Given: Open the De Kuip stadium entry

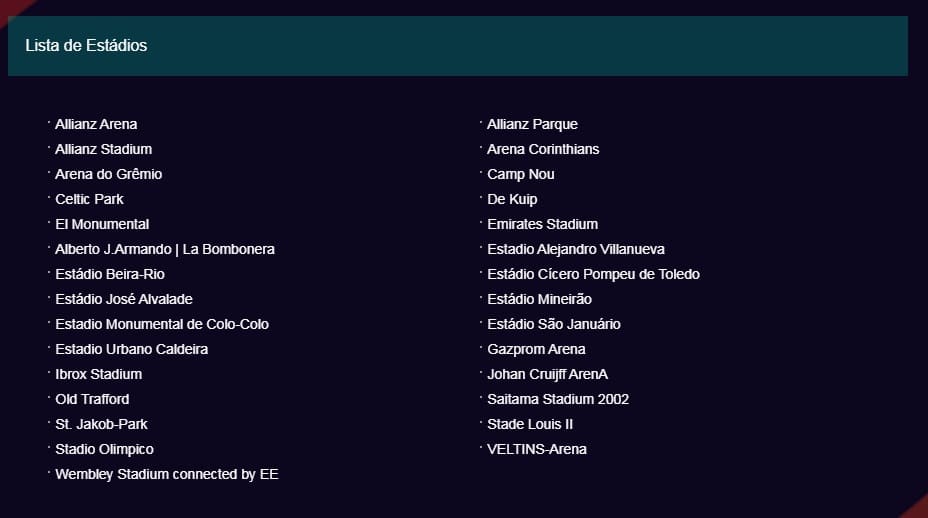Looking at the screenshot, I should tap(512, 200).
